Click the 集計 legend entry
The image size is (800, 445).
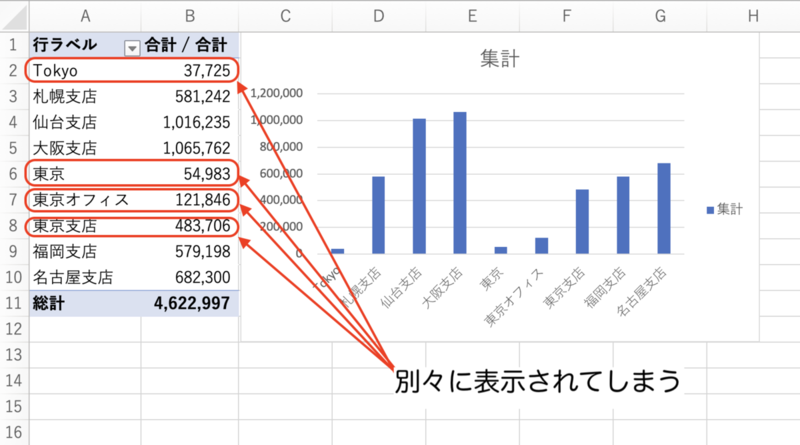(724, 209)
